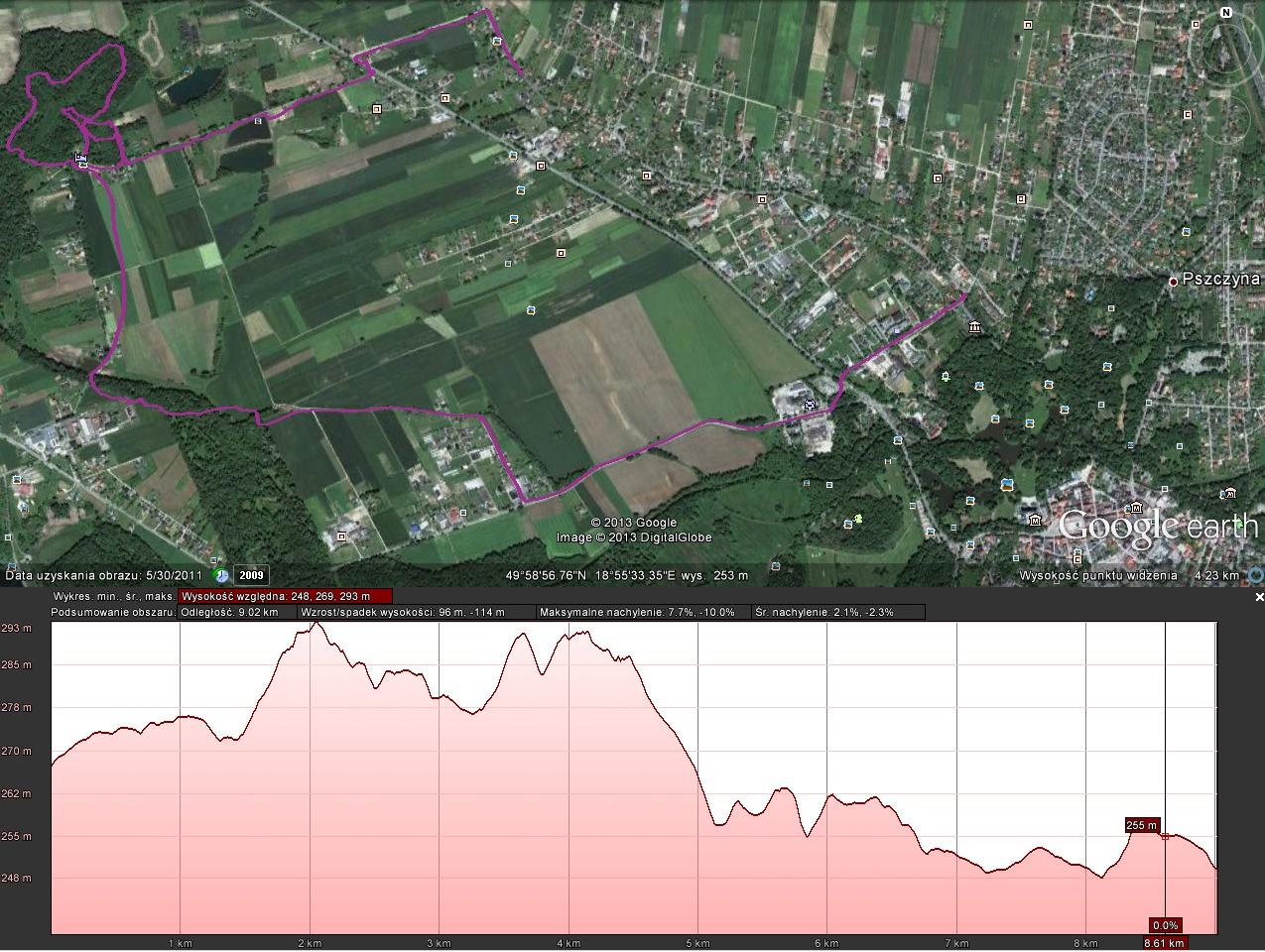Click the image acquisition date text
This screenshot has width=1265, height=952.
tap(104, 575)
